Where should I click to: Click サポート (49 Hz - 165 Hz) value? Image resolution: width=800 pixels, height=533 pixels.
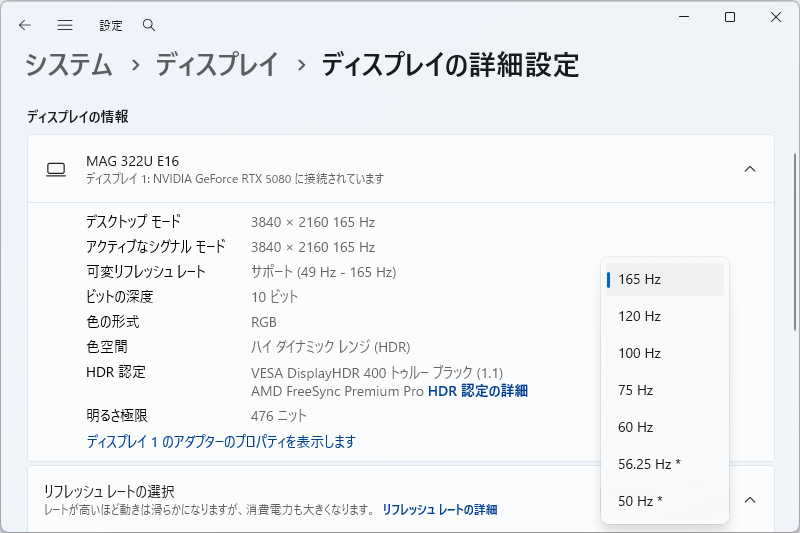323,272
